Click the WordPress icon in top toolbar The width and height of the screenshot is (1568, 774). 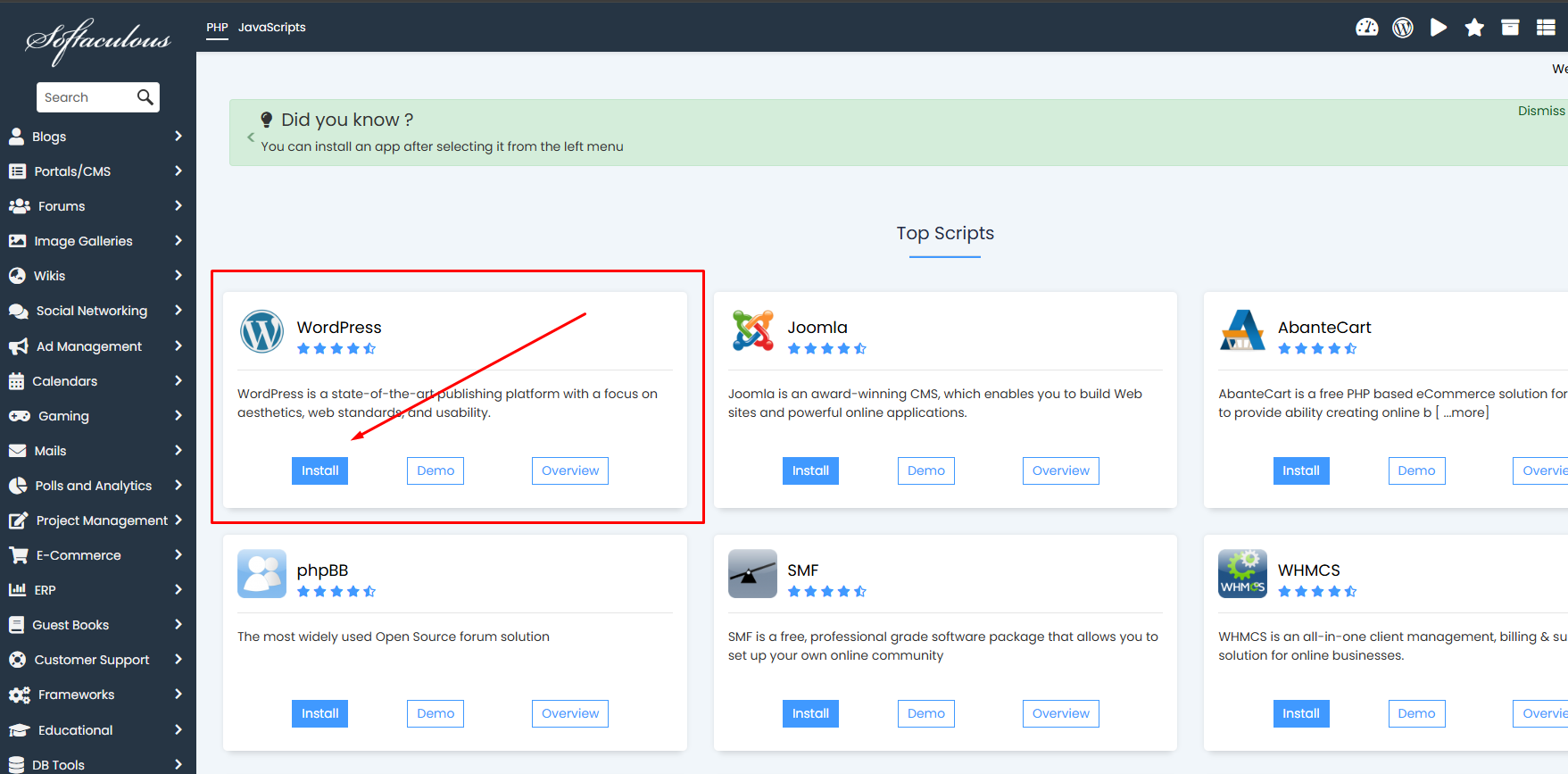point(1402,28)
